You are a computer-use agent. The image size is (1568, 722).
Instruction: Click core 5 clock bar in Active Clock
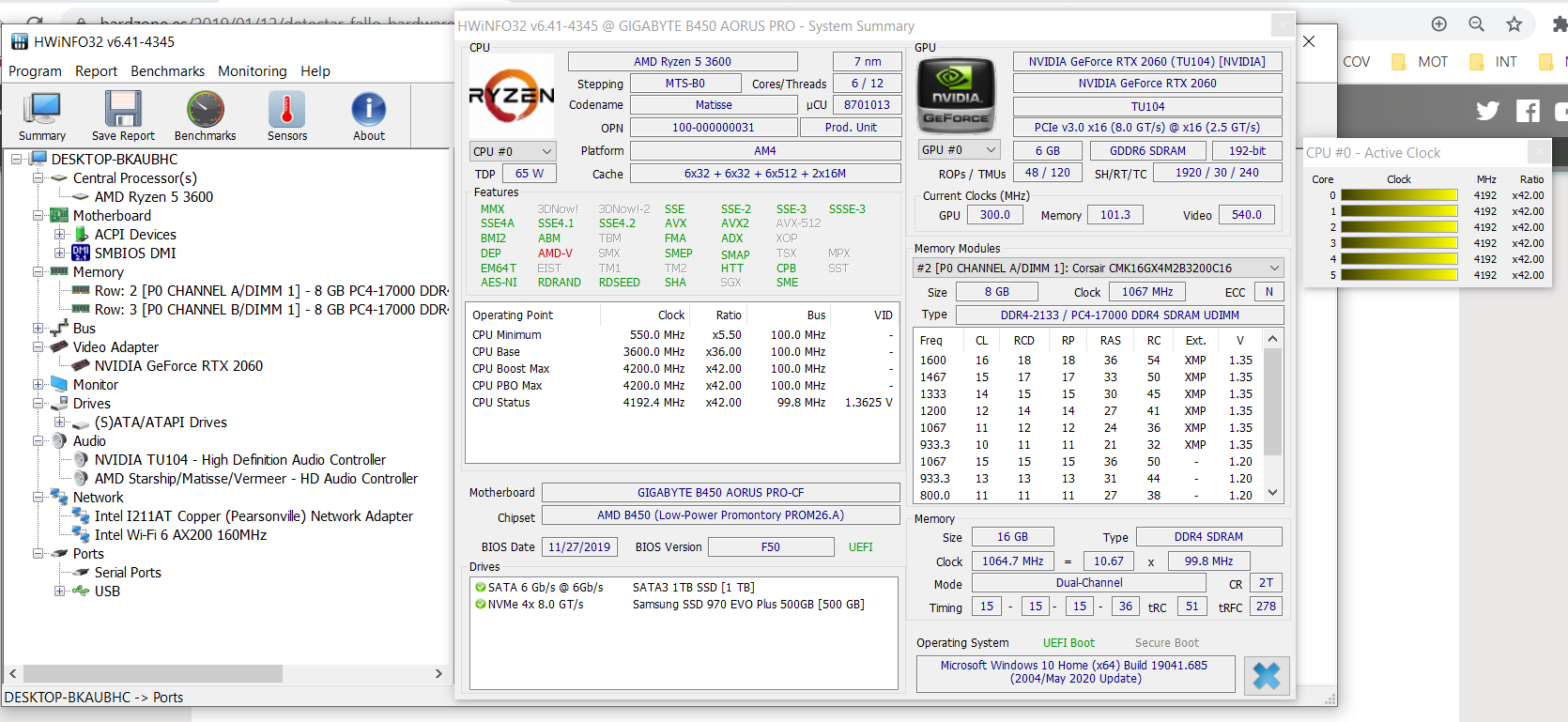tap(1399, 275)
